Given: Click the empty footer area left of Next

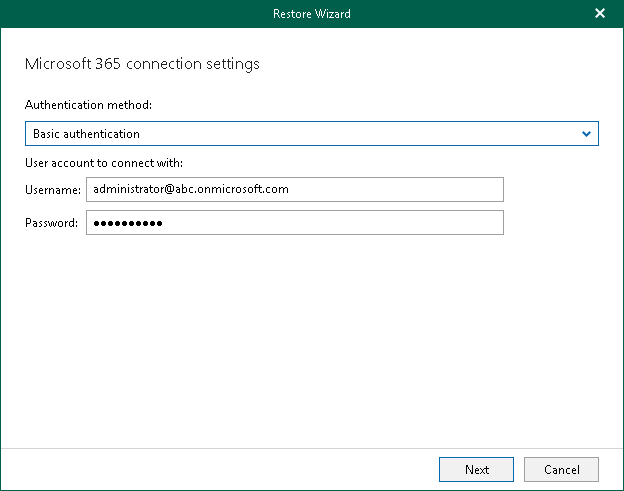Looking at the screenshot, I should coord(220,469).
